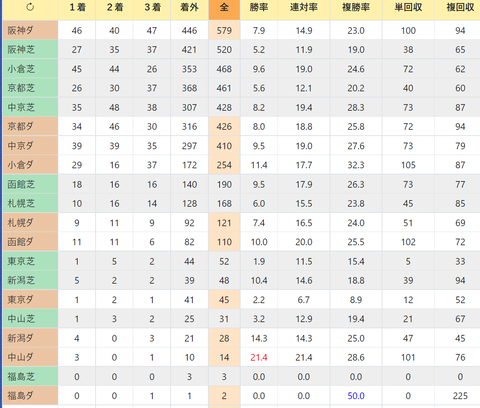
Task: Click the blue 50.0 value in 福島ダ row
Action: click(356, 396)
